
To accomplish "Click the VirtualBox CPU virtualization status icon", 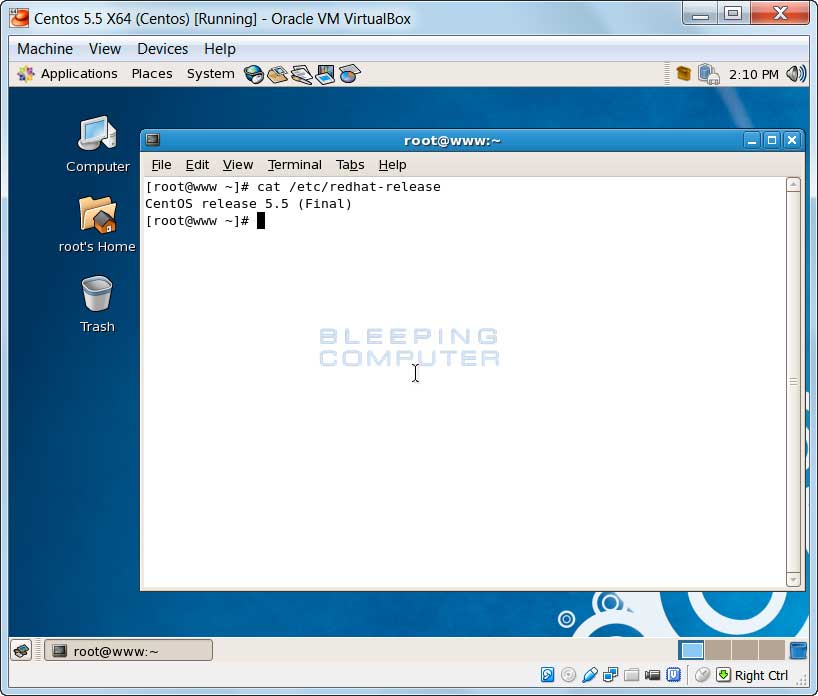I will tap(673, 675).
